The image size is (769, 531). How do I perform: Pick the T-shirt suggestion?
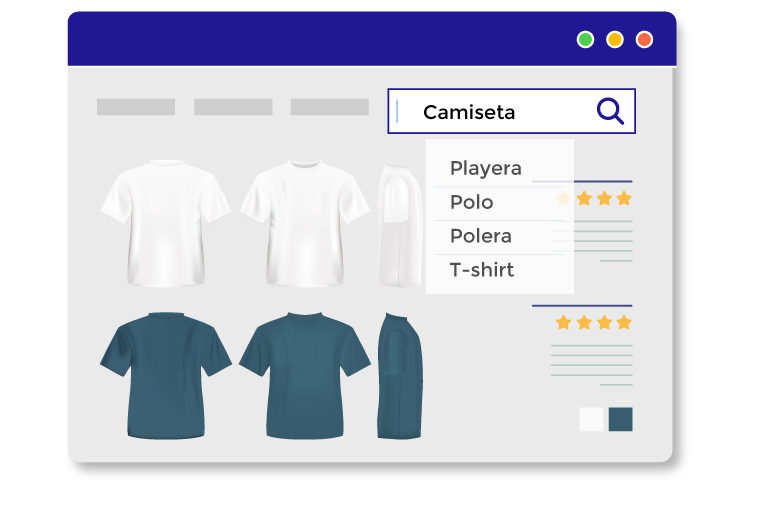point(498,270)
